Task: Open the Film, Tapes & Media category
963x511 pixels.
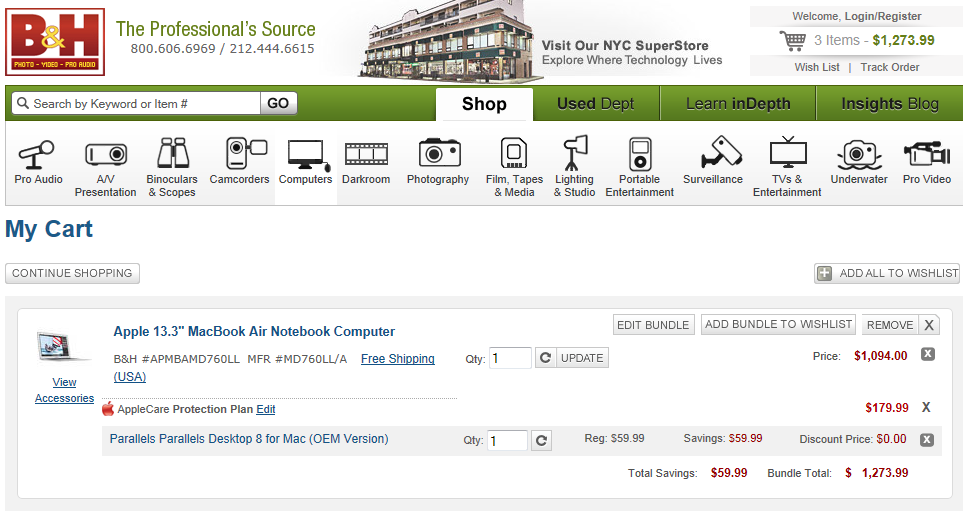Action: (514, 168)
